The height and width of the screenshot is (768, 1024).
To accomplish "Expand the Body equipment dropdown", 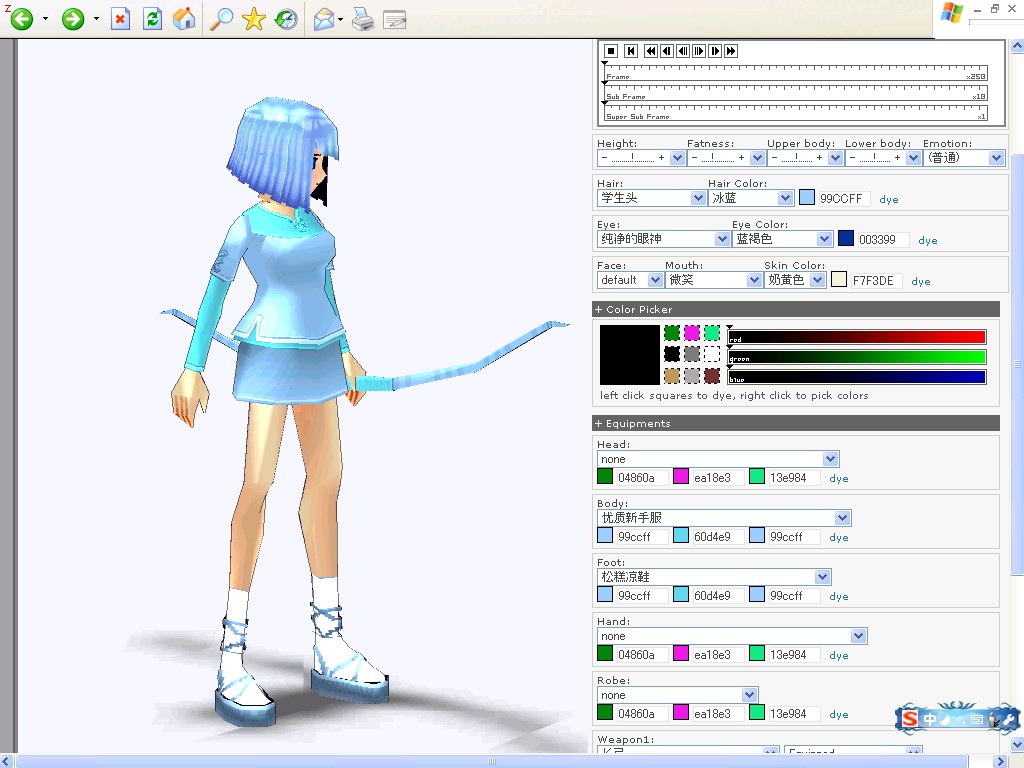I will click(724, 518).
